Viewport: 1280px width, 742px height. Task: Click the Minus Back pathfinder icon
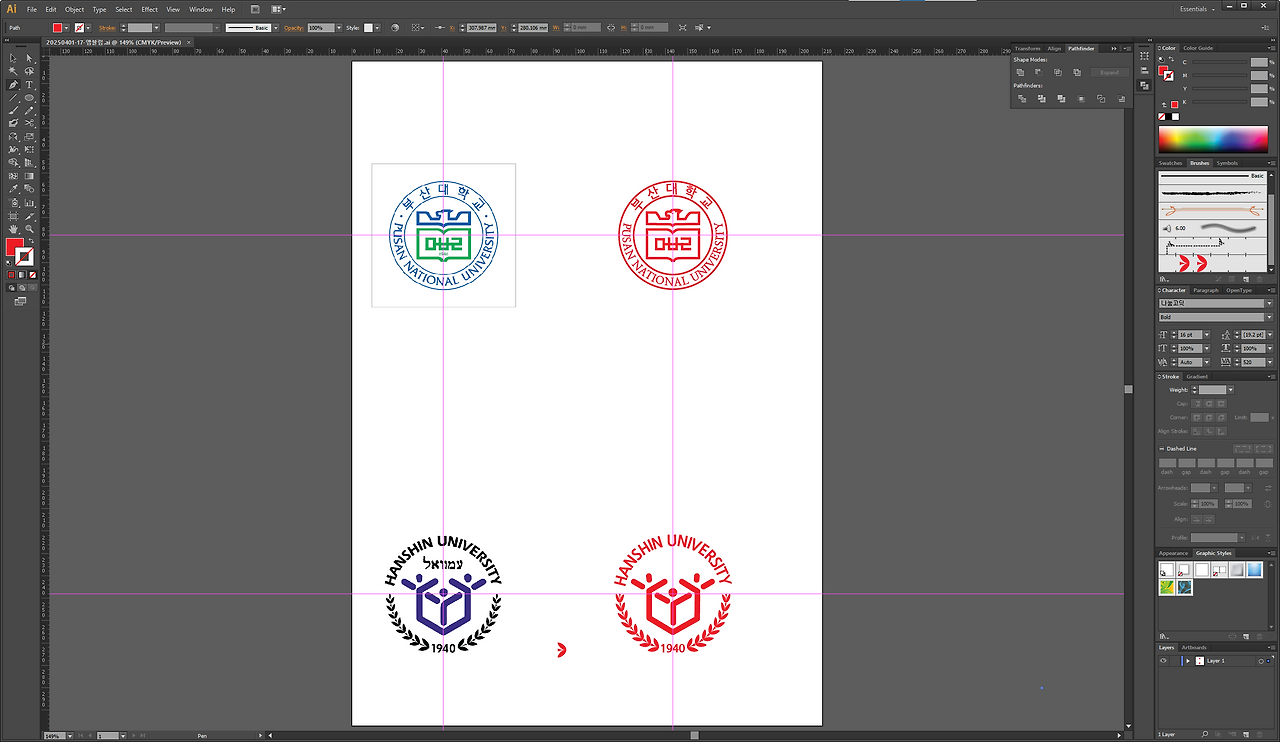1122,99
